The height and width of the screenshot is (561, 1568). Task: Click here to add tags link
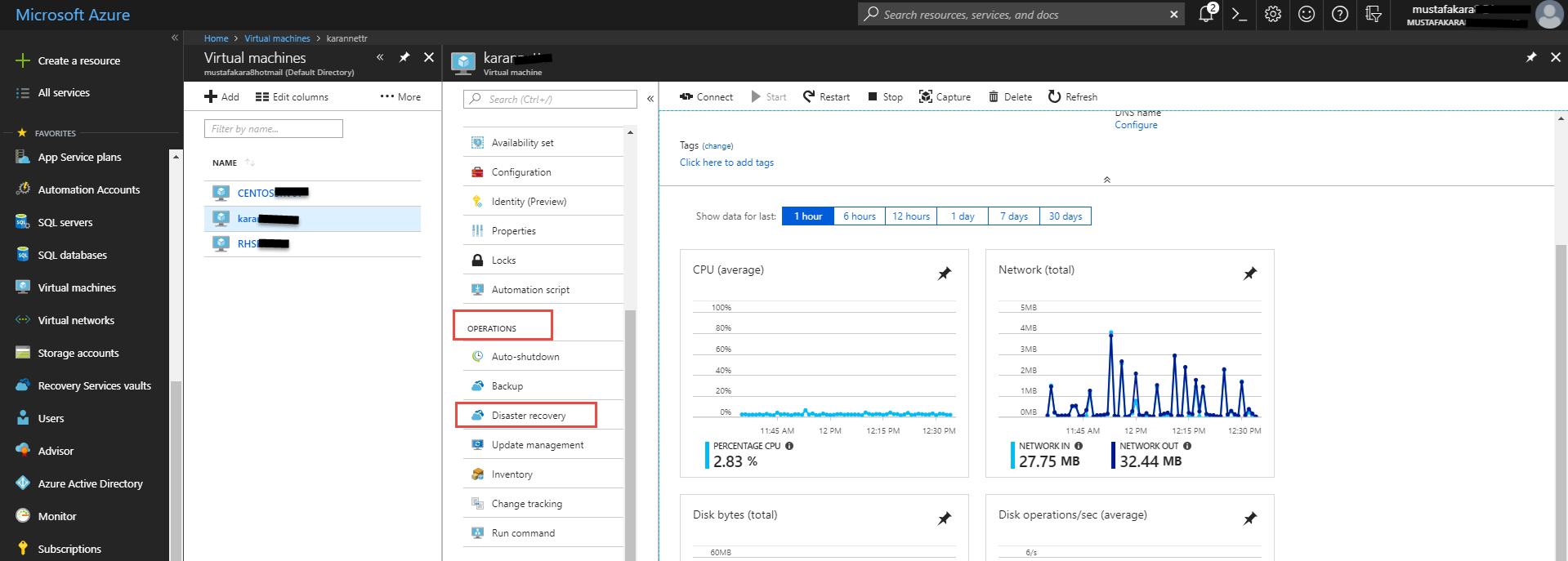[x=726, y=163]
